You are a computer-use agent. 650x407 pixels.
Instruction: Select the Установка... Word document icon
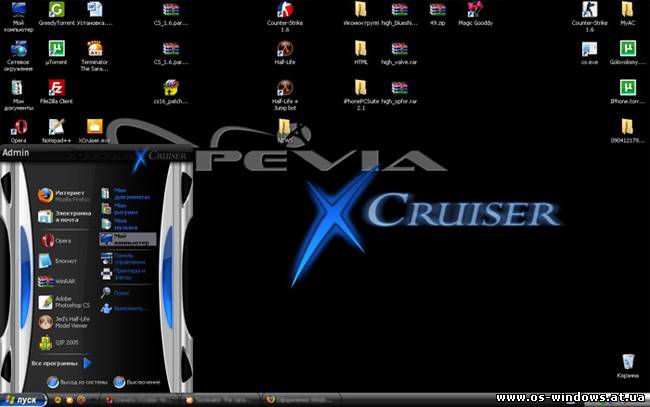pos(95,14)
